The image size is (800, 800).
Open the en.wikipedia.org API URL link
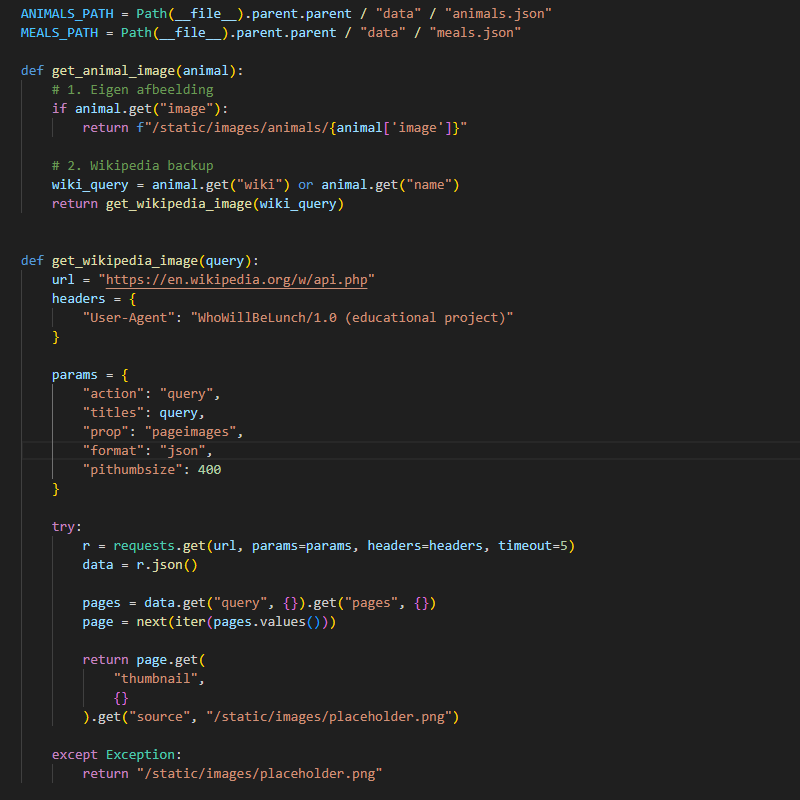(237, 280)
